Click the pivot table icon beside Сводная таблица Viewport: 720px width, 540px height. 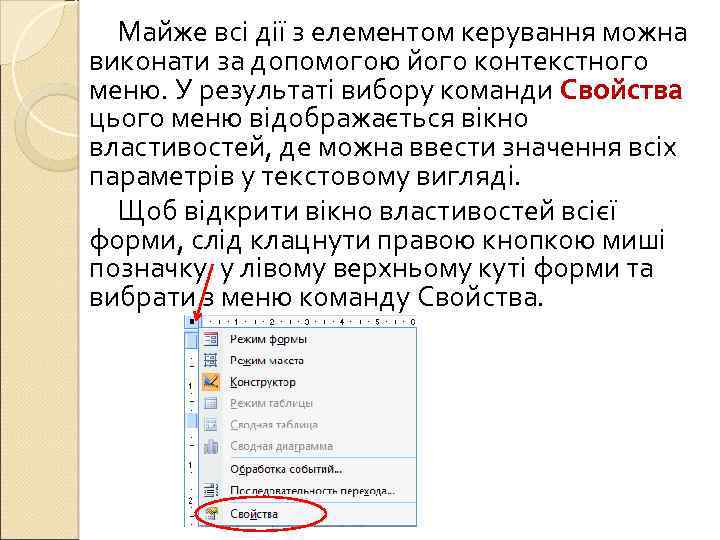(x=211, y=425)
